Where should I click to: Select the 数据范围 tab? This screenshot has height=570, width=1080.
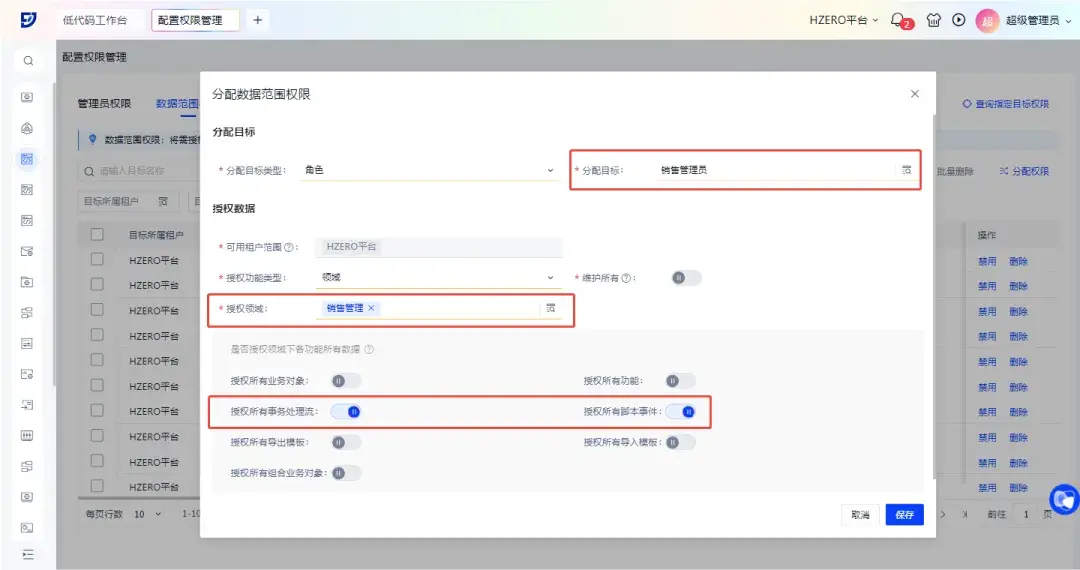[177, 103]
